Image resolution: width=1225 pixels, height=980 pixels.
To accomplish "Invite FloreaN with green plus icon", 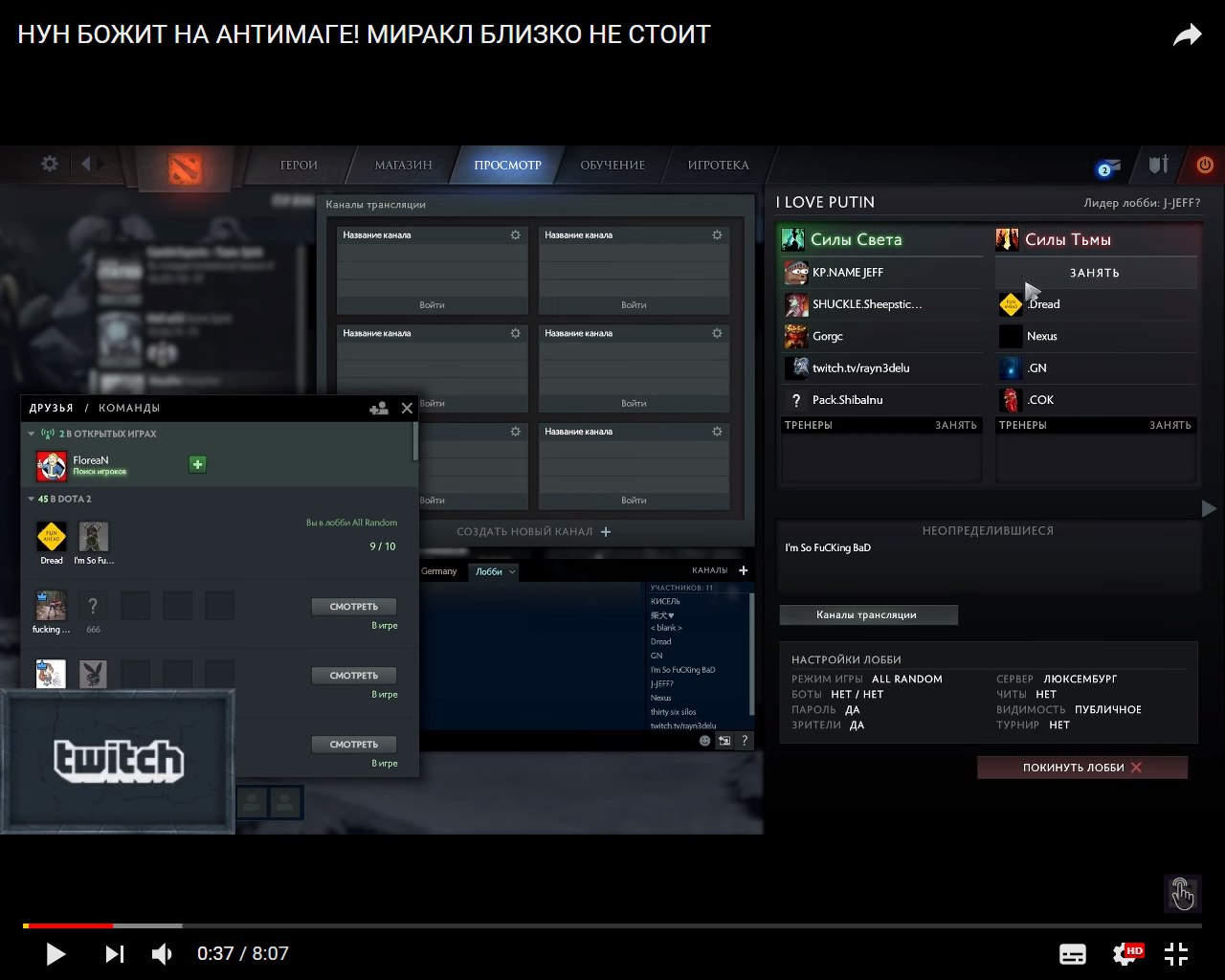I will click(197, 464).
